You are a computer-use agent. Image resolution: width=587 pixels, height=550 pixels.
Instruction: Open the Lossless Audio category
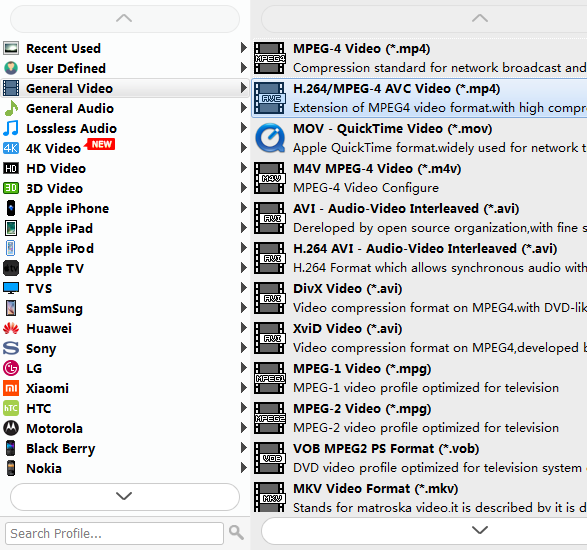click(x=125, y=128)
